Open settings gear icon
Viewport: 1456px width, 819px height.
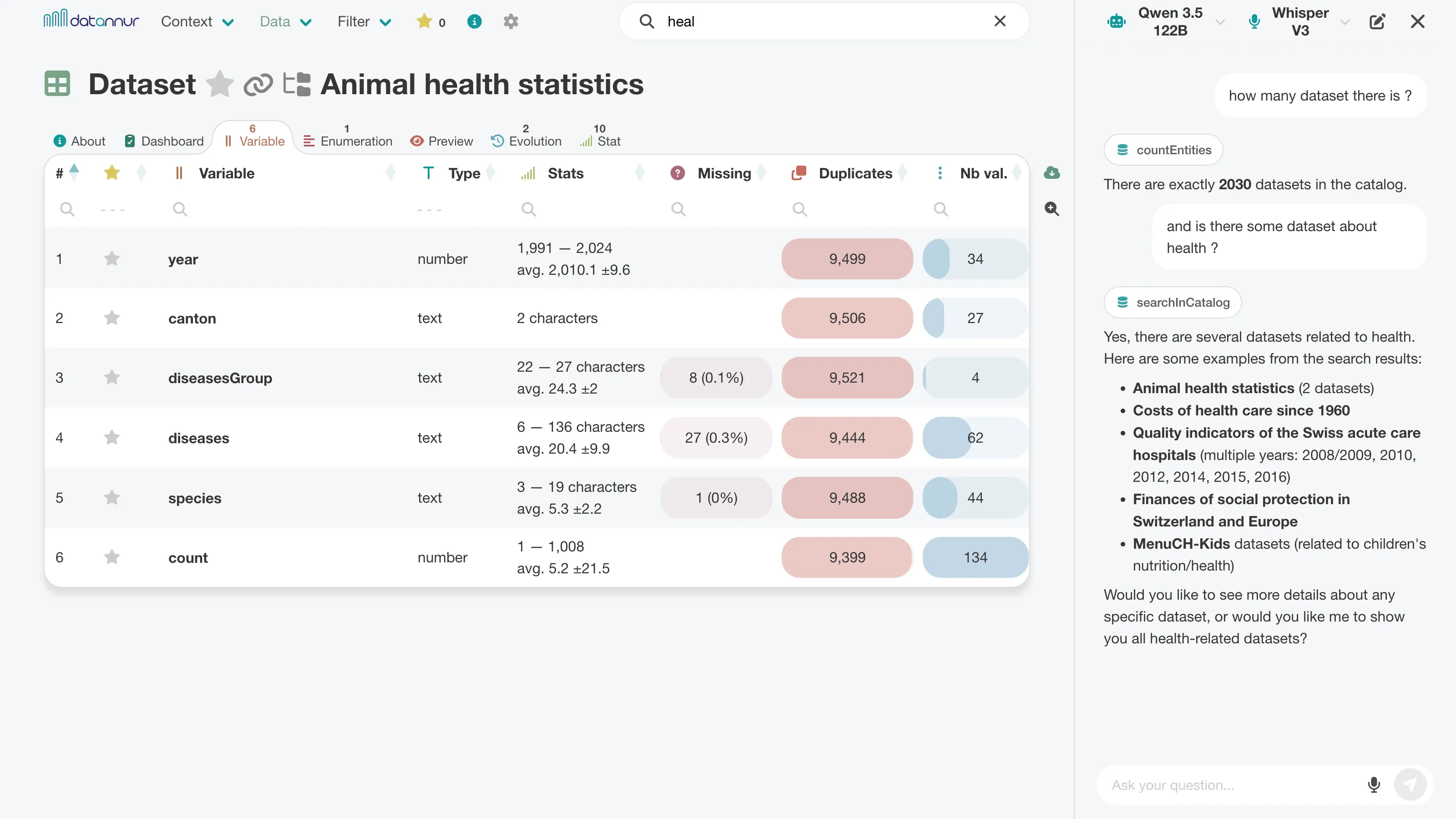[511, 21]
